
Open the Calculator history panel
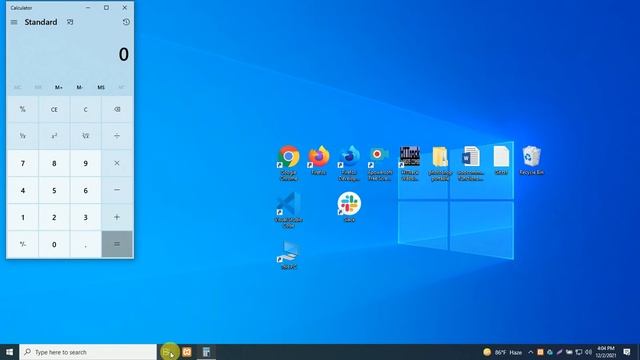click(x=126, y=22)
